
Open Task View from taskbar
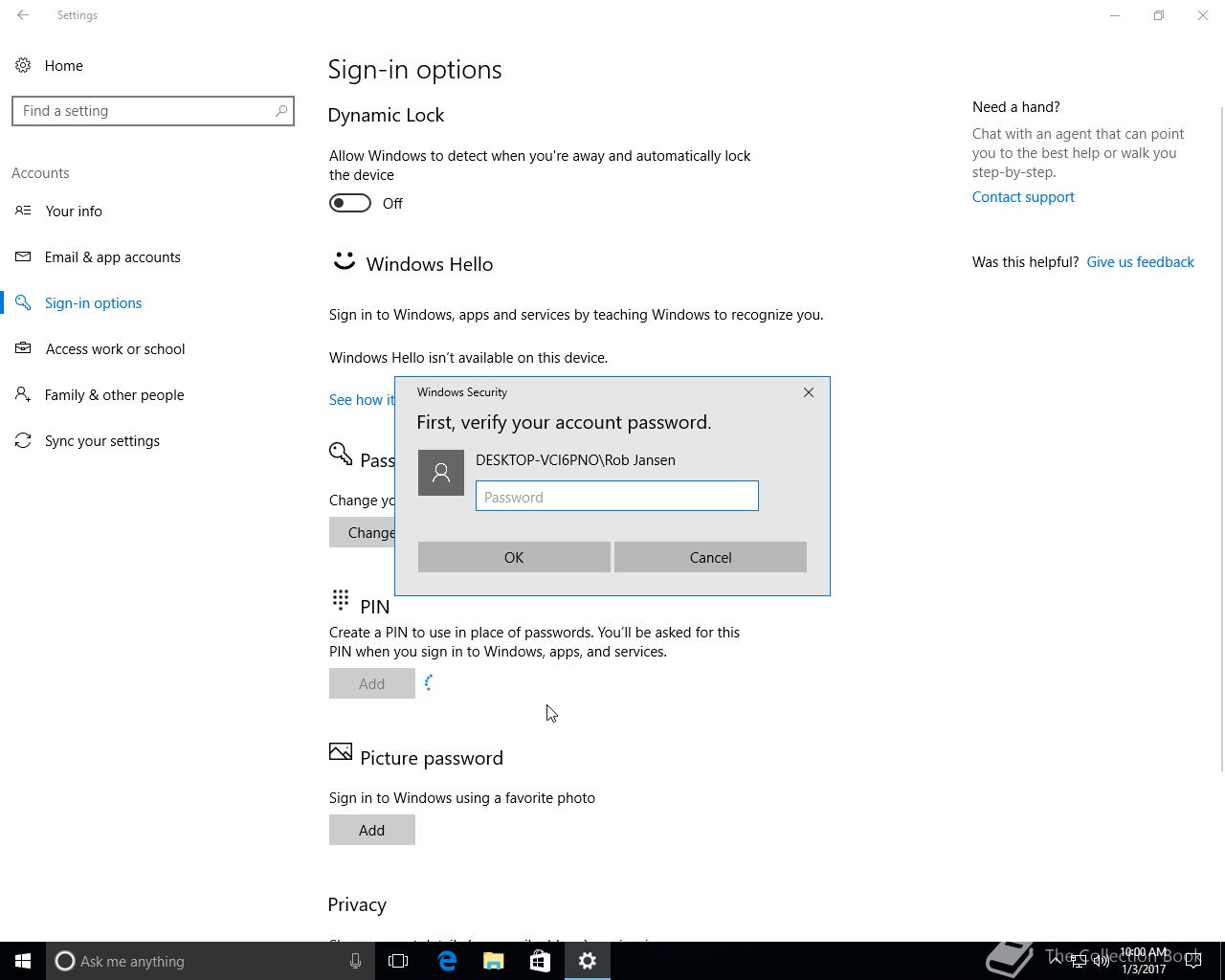click(x=398, y=961)
